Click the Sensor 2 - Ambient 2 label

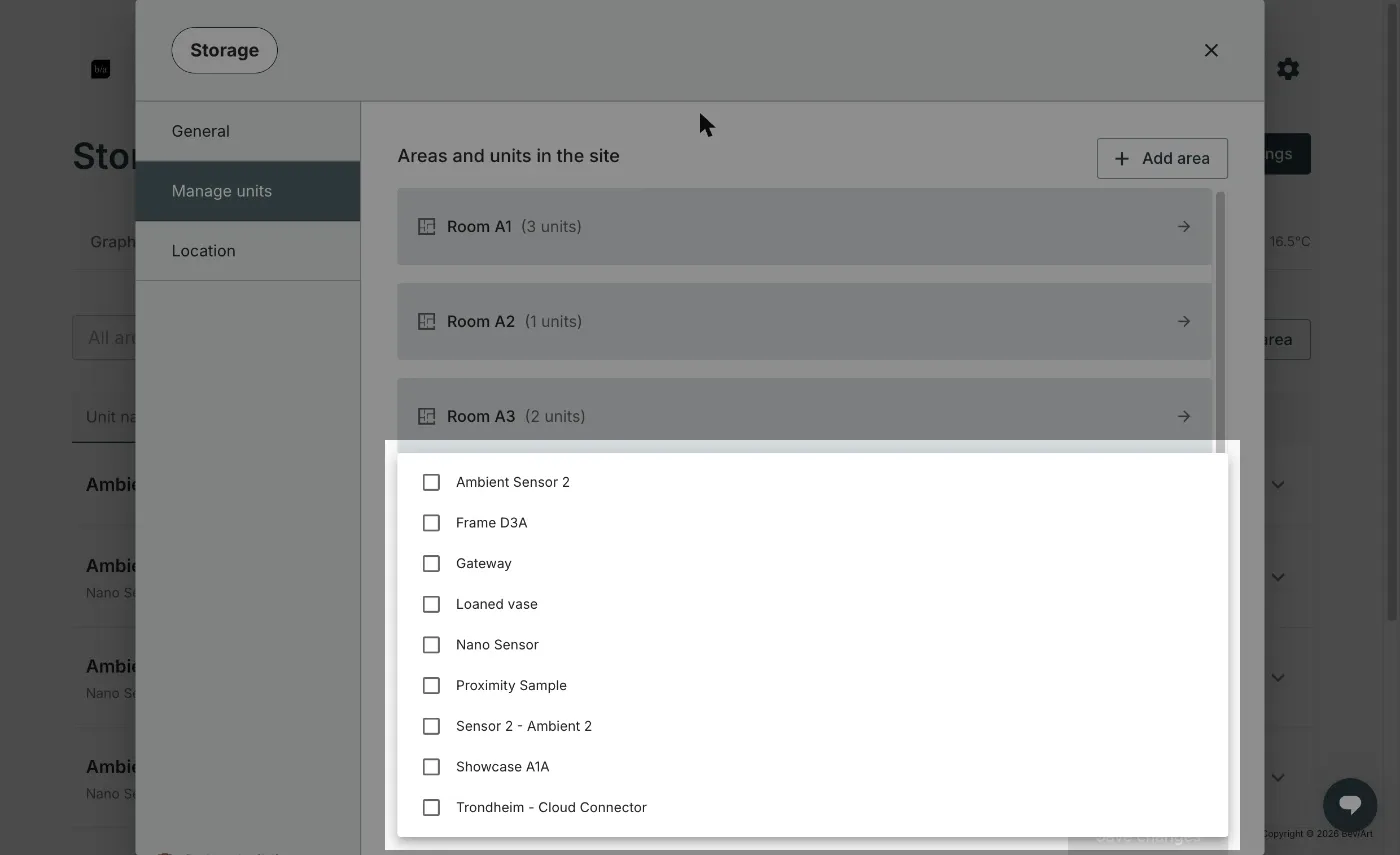(x=524, y=726)
